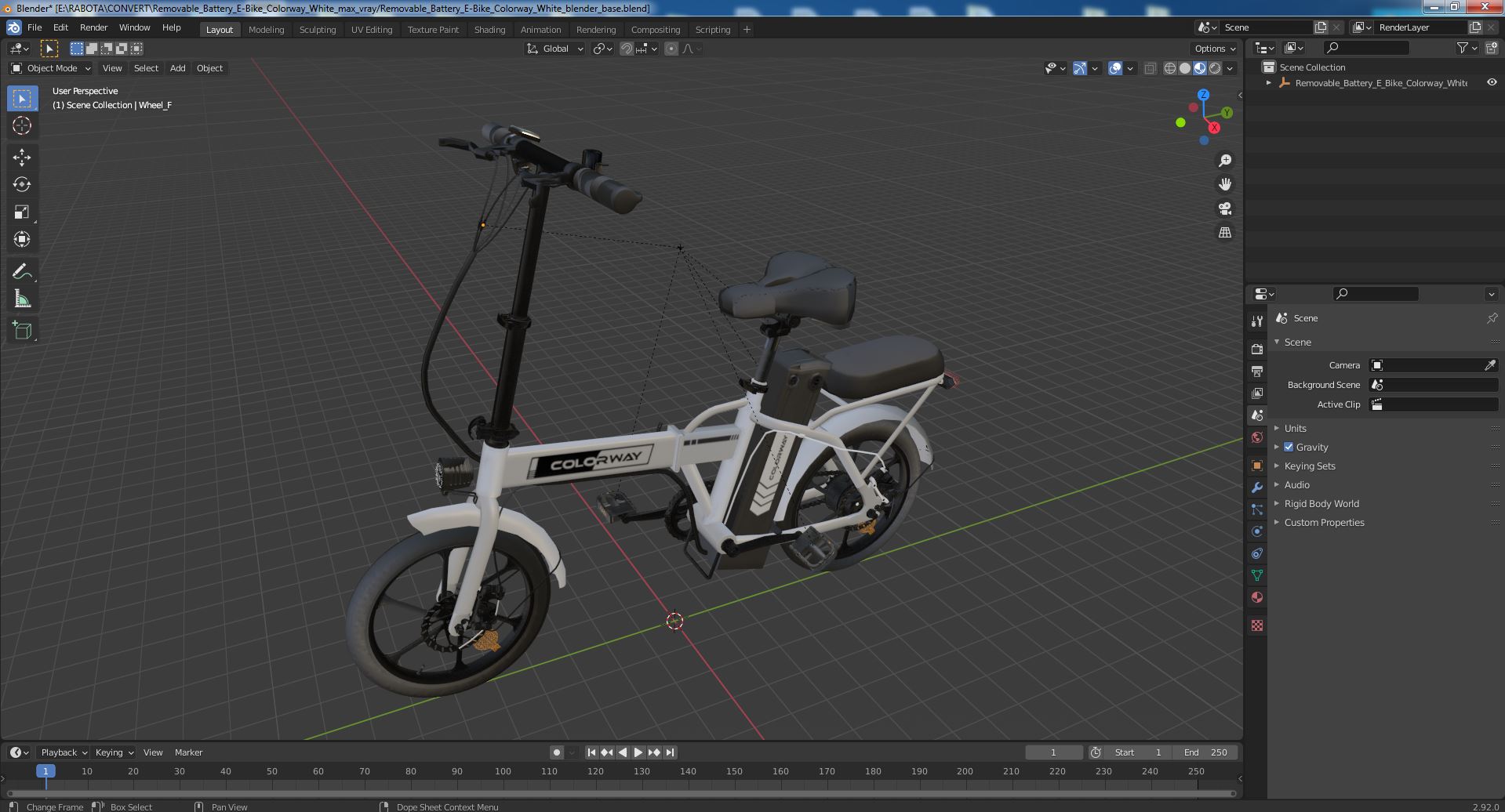Click the End frame field
This screenshot has width=1505, height=812.
(x=1206, y=752)
